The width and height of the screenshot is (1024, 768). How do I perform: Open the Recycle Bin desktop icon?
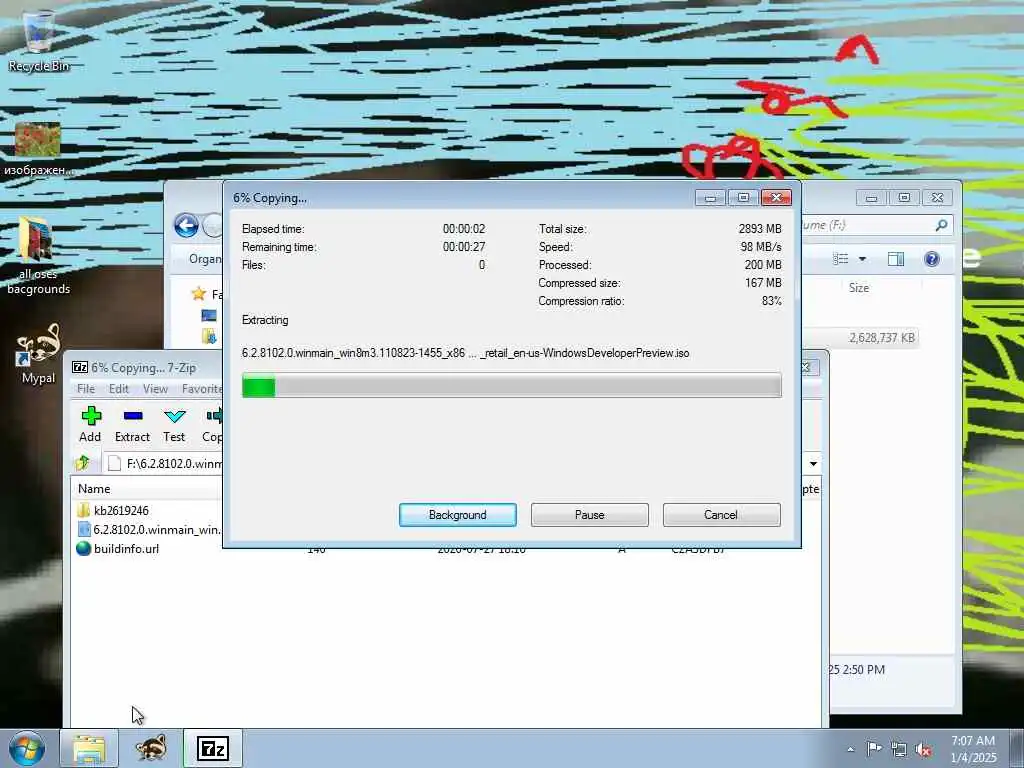[39, 40]
